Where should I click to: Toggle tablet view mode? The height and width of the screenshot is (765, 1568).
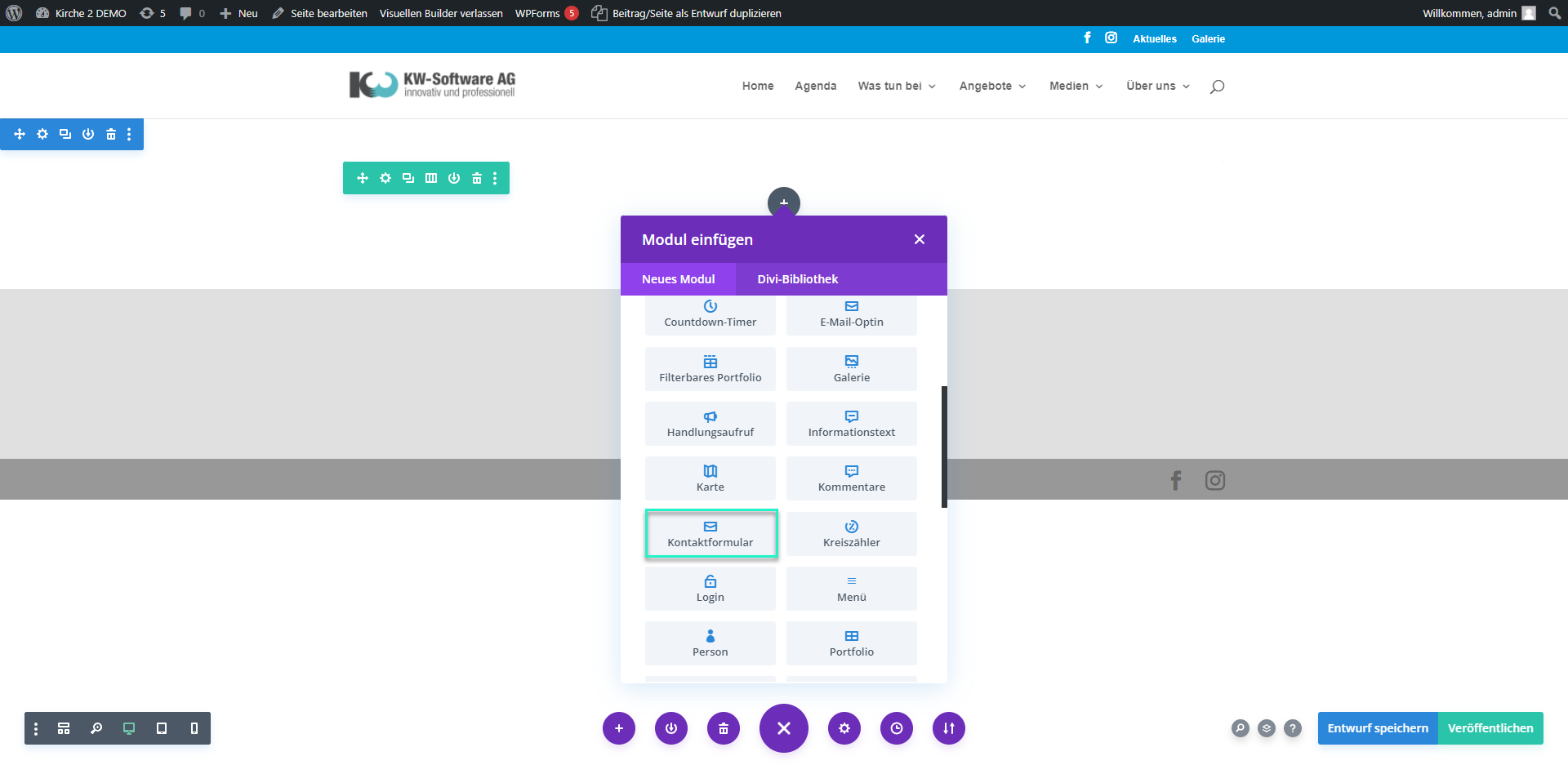162,728
